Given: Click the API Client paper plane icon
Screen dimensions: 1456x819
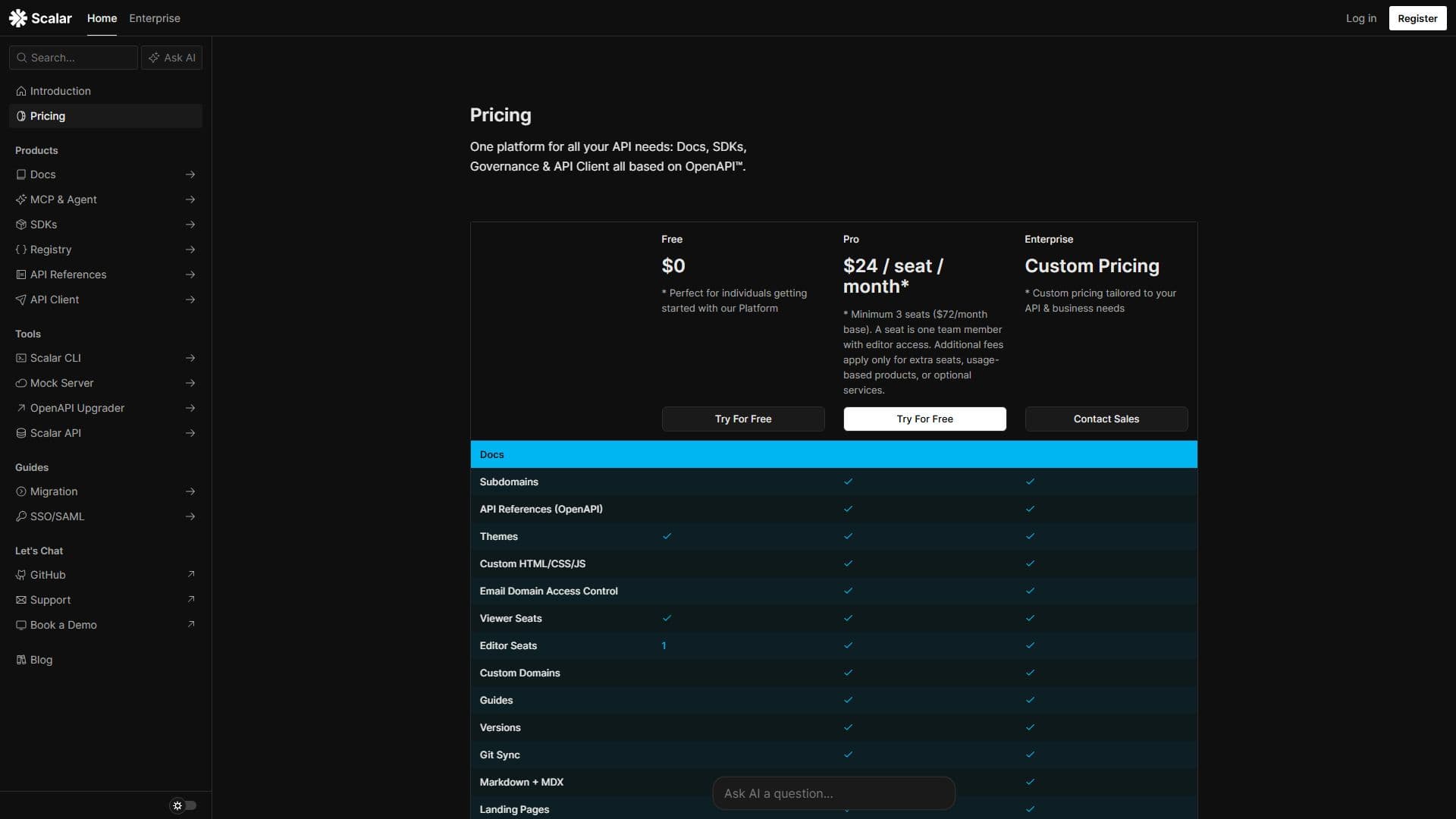Looking at the screenshot, I should pos(21,300).
